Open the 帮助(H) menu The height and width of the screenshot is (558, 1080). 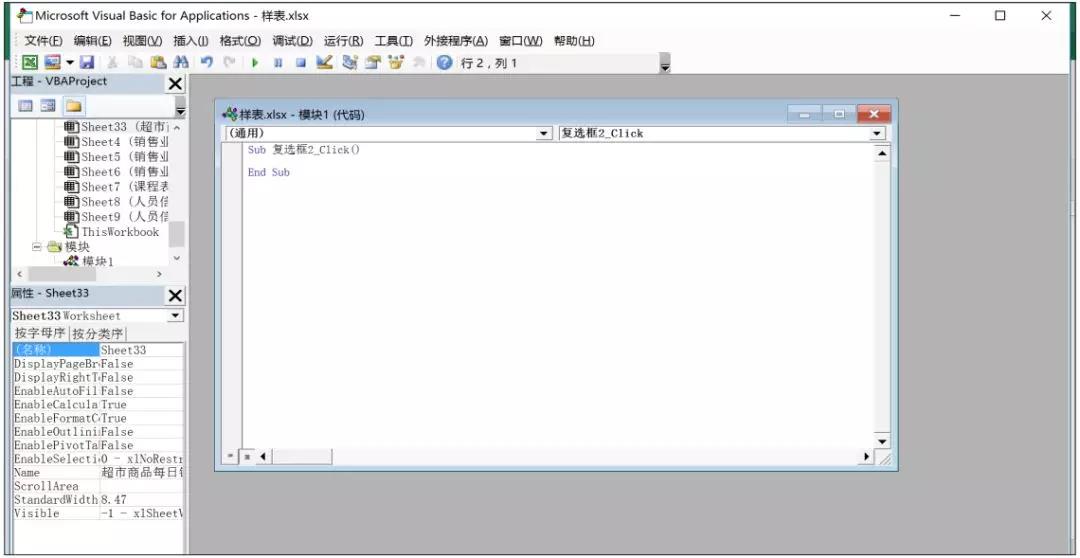(574, 41)
